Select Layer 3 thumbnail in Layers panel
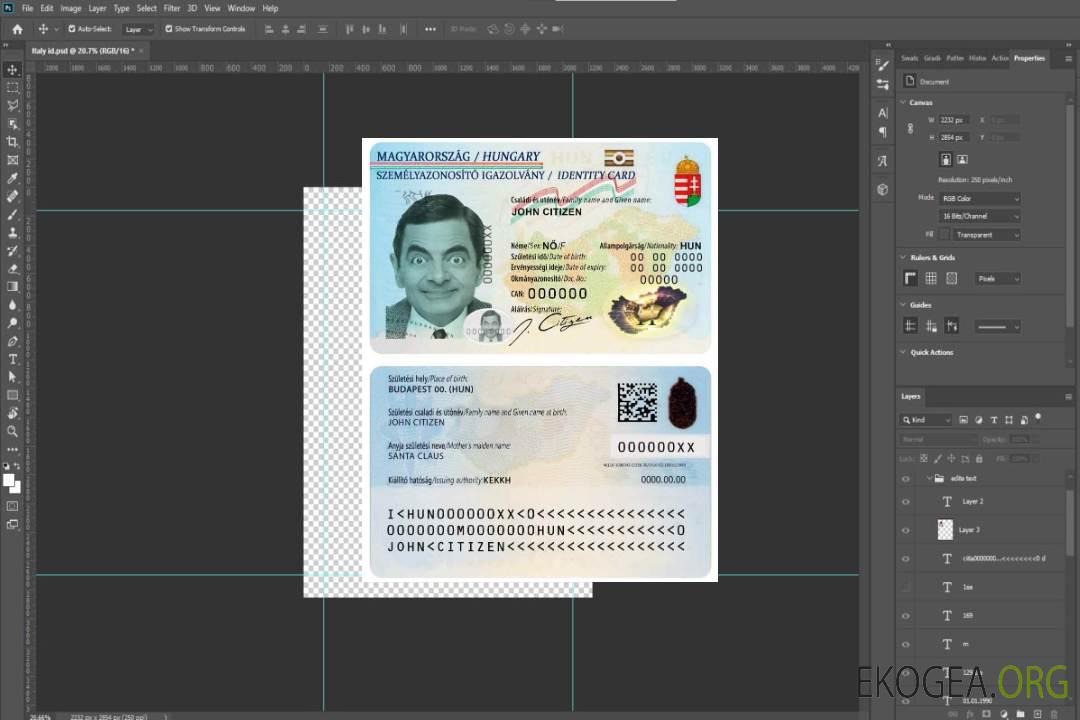This screenshot has width=1080, height=720. (x=945, y=530)
